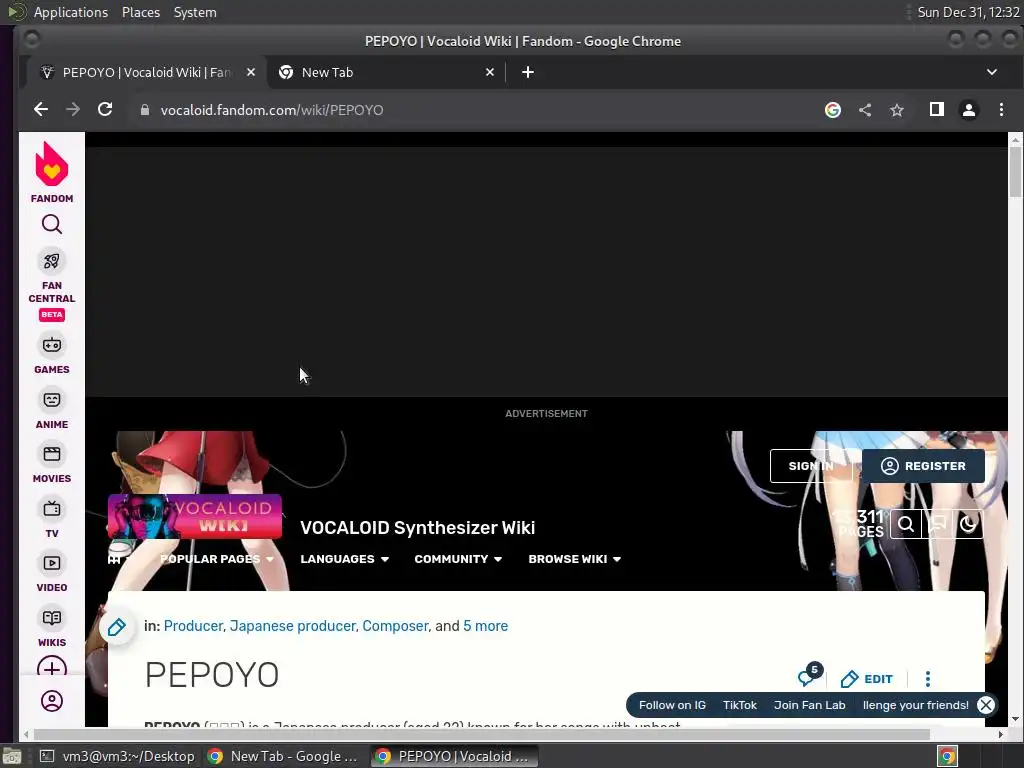Close the New Tab tab
This screenshot has width=1024, height=768.
[490, 72]
